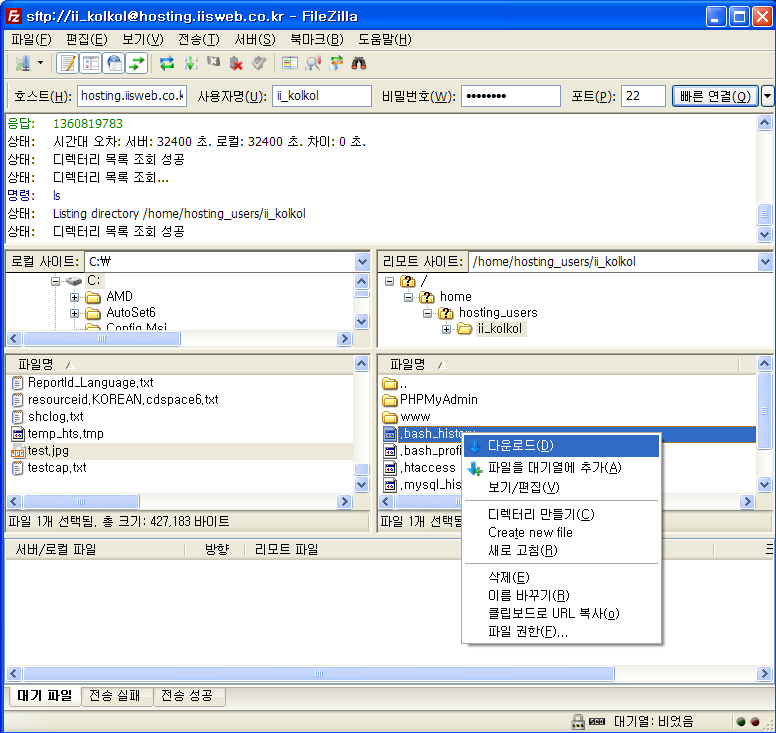The image size is (776, 733).
Task: Expand the AMD folder in local tree
Action: 75,297
